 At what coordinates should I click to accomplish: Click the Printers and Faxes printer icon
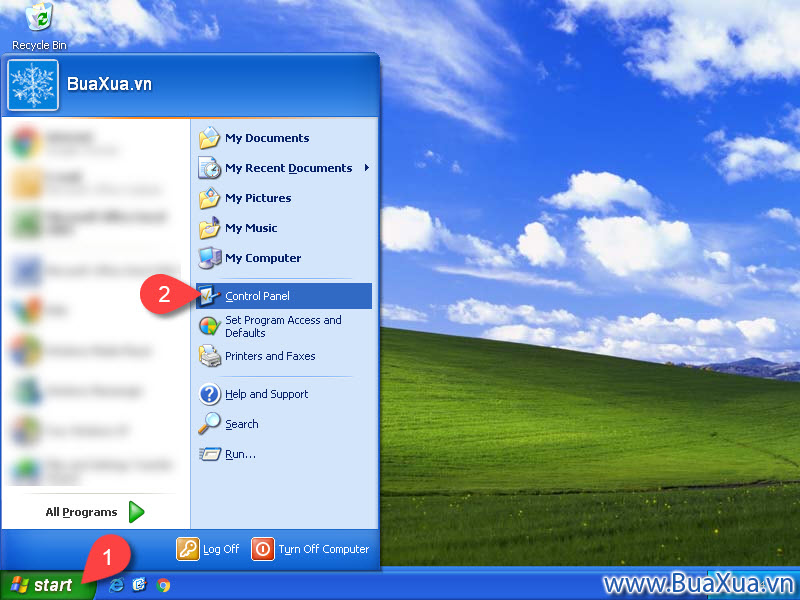click(209, 356)
